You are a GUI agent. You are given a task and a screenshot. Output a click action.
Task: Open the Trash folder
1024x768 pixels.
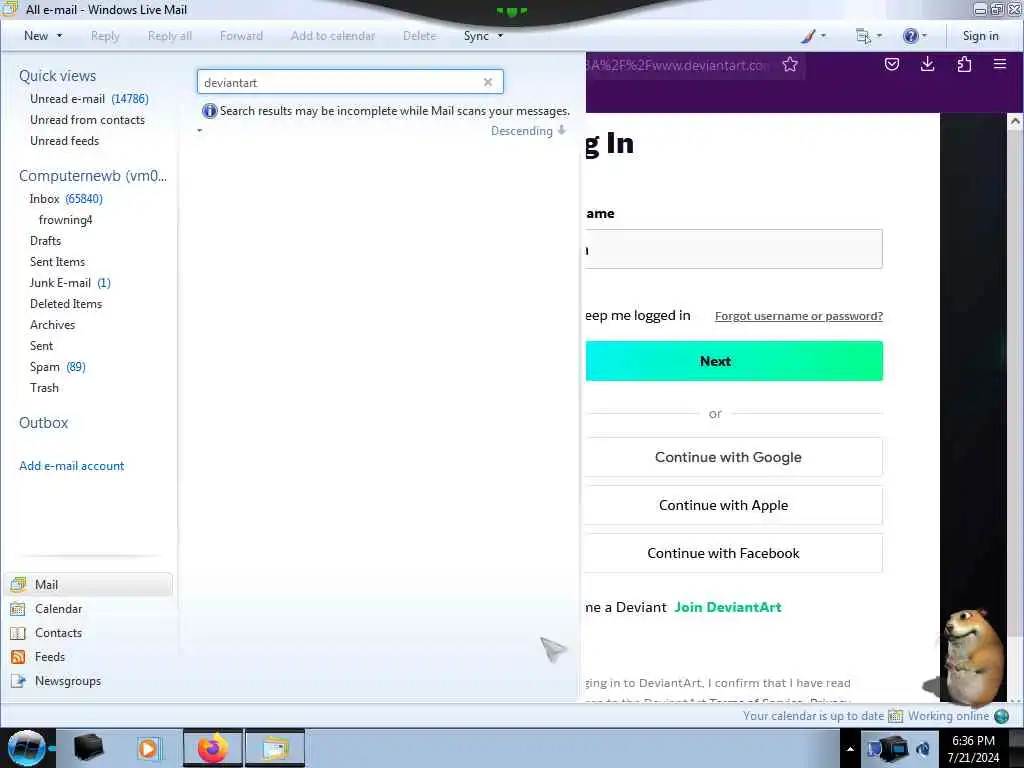pos(44,388)
